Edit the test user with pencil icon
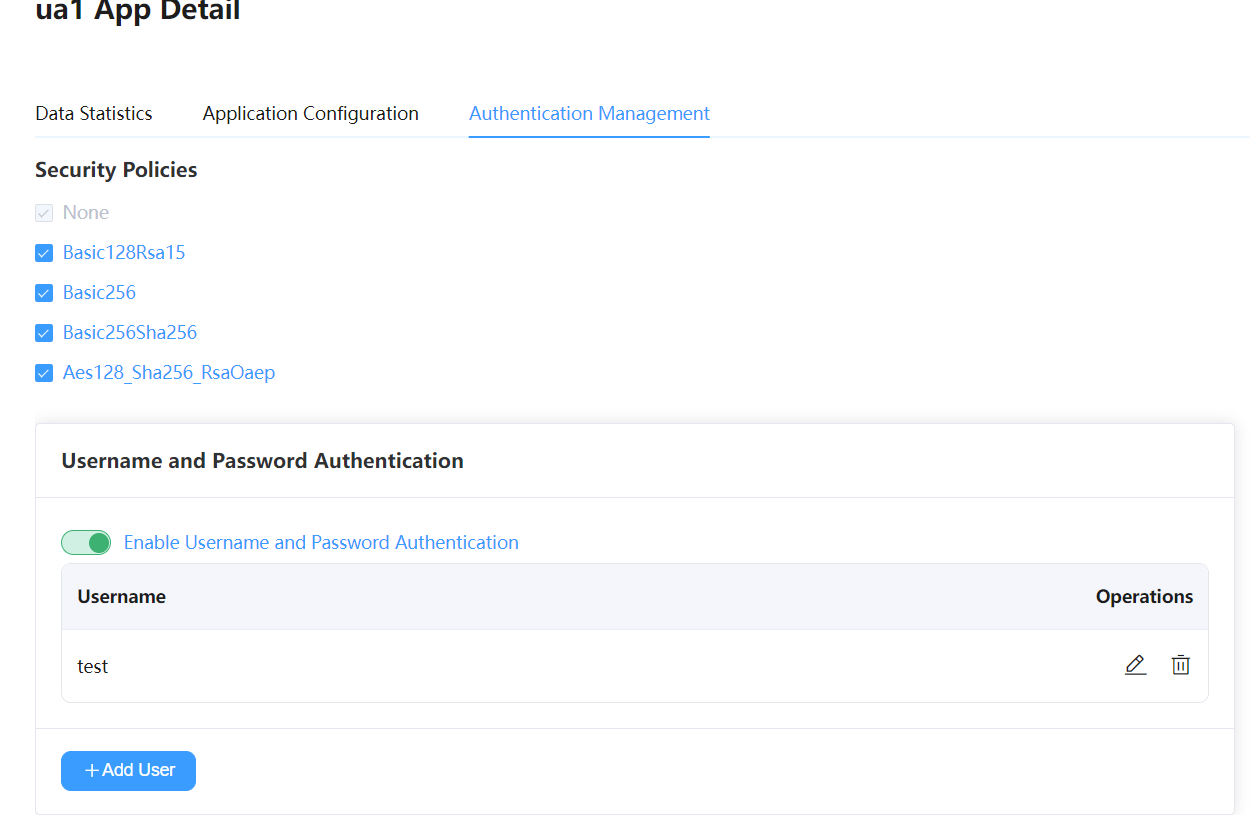Image resolution: width=1250 pixels, height=815 pixels. [1135, 665]
